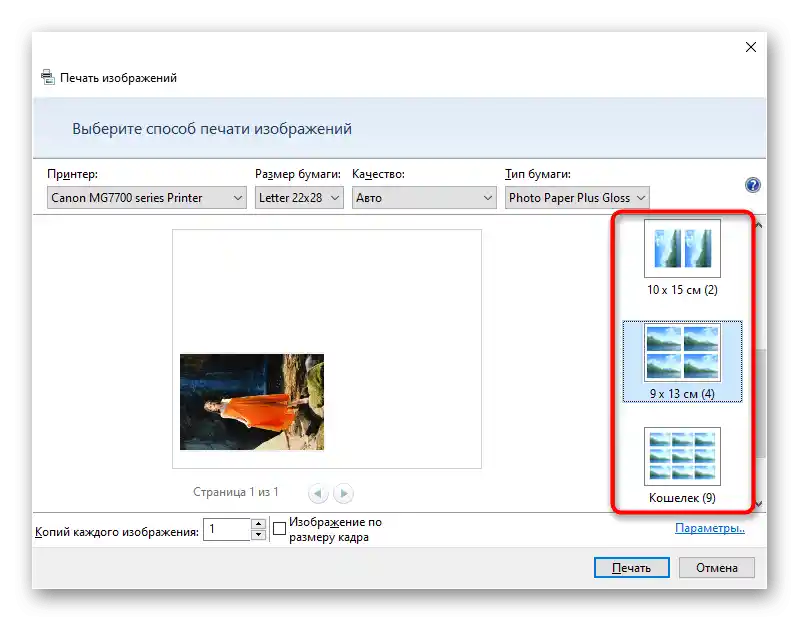Click the Печать button
This screenshot has width=799, height=621.
[631, 568]
